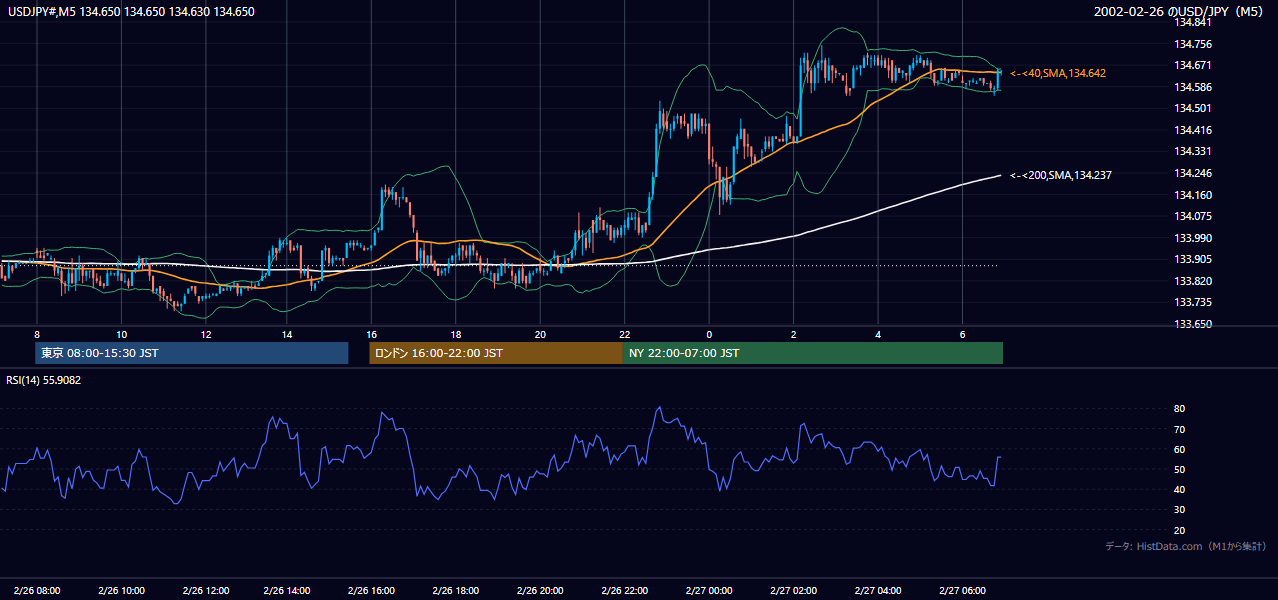The width and height of the screenshot is (1278, 600).
Task: Click the 2/26 22:00 time axis label
Action: click(x=624, y=590)
